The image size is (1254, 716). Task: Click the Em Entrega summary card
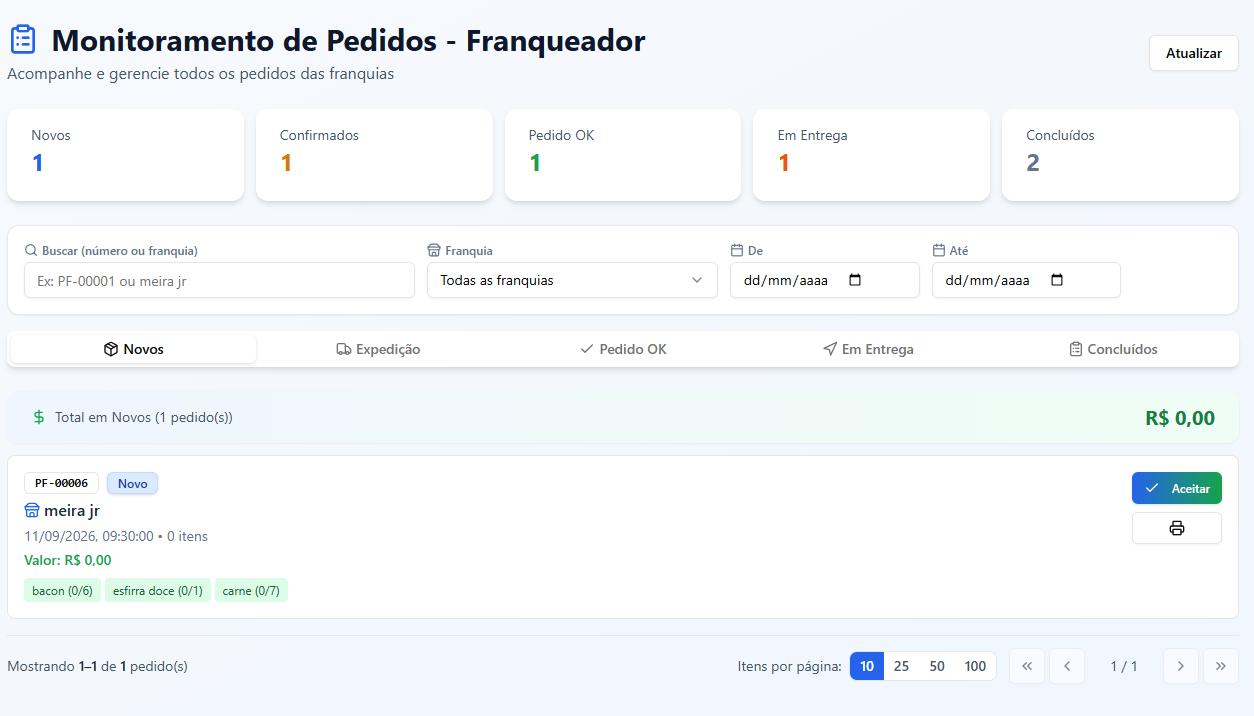871,155
